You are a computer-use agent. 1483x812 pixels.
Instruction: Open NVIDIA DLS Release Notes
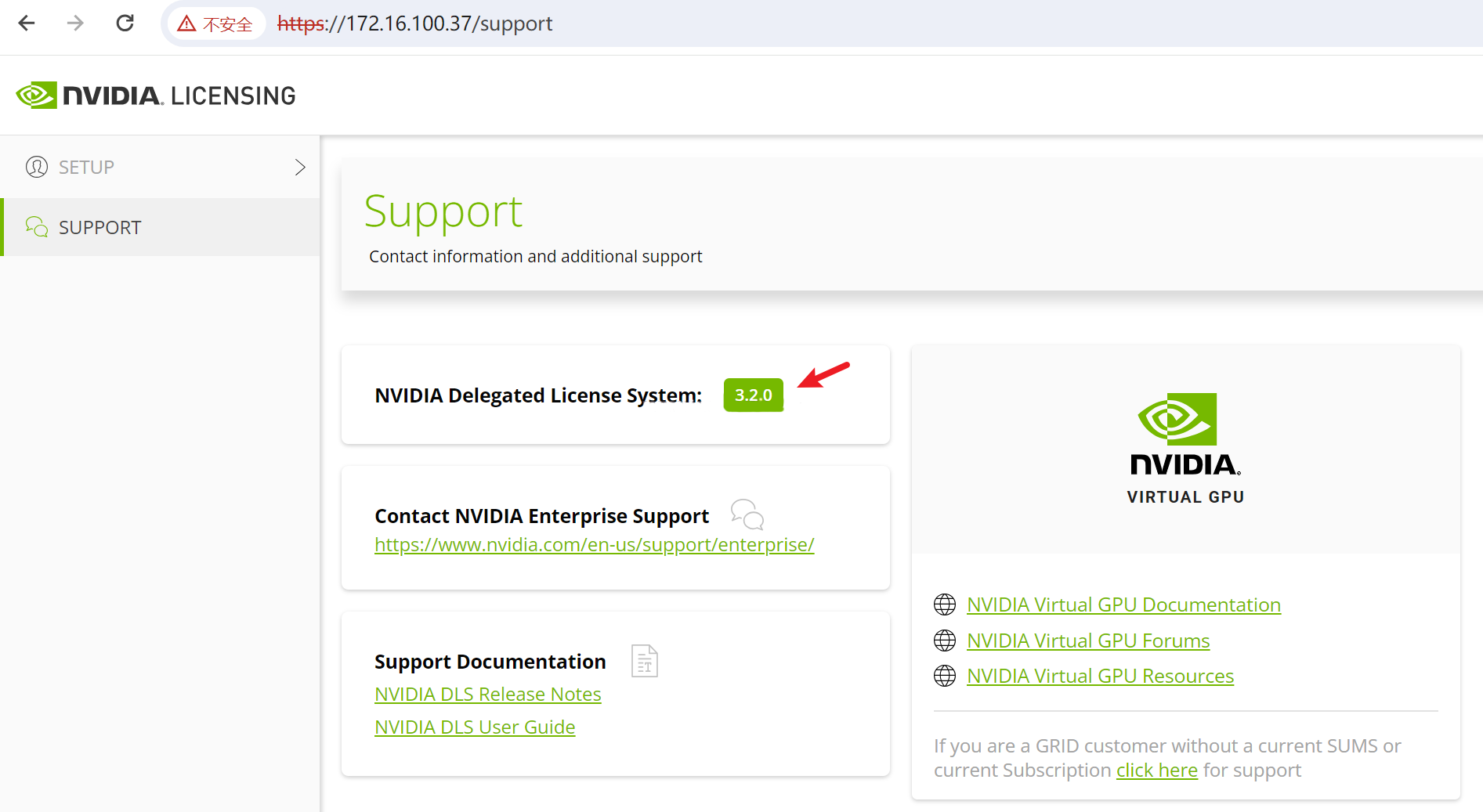[487, 694]
